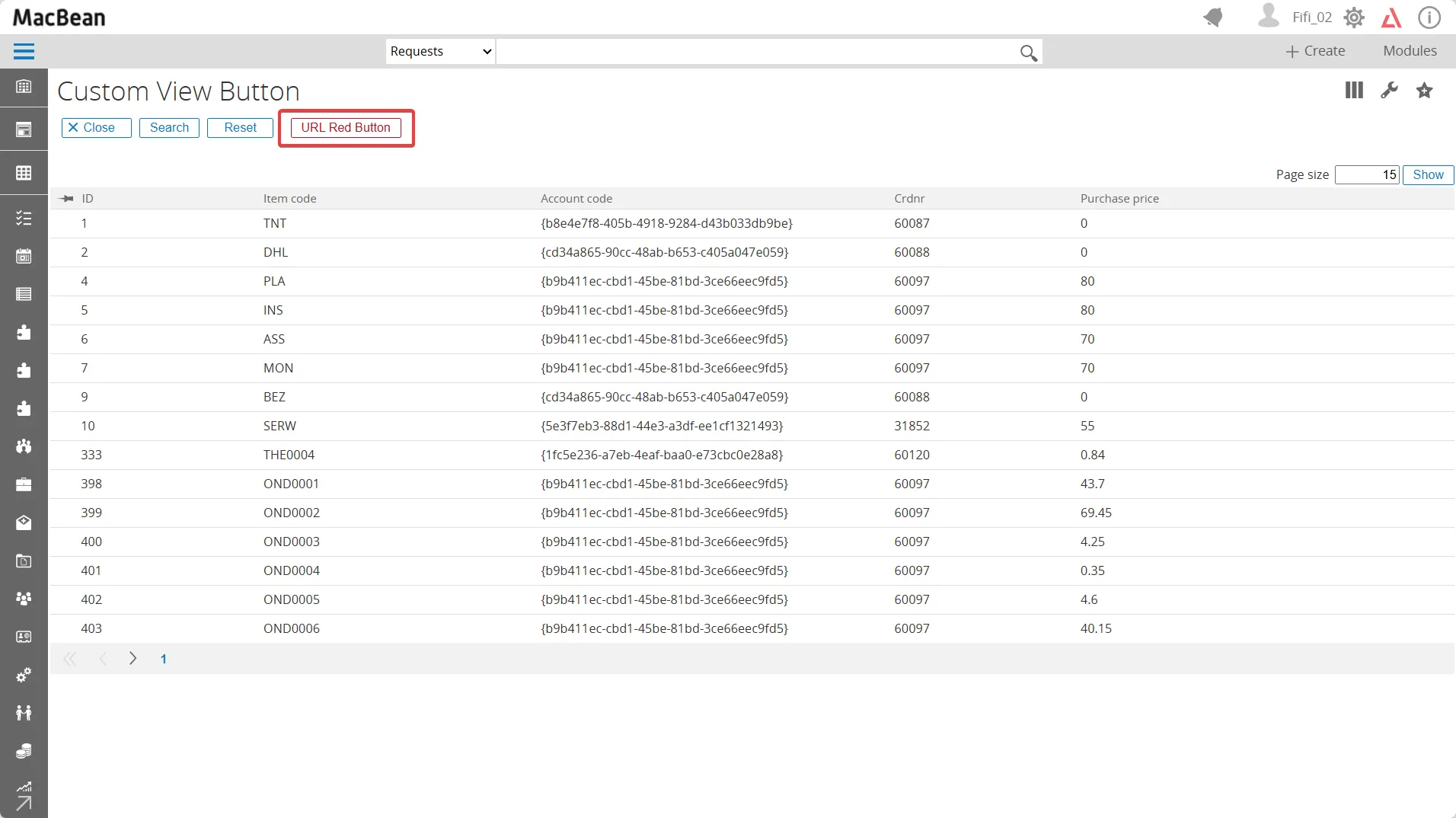Screen dimensions: 1456x818
Task: Open the list rows icon in sidebar
Action: 24,294
